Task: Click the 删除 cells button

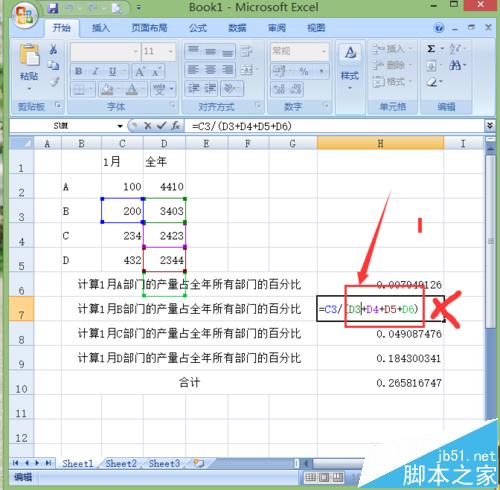Action: click(392, 65)
